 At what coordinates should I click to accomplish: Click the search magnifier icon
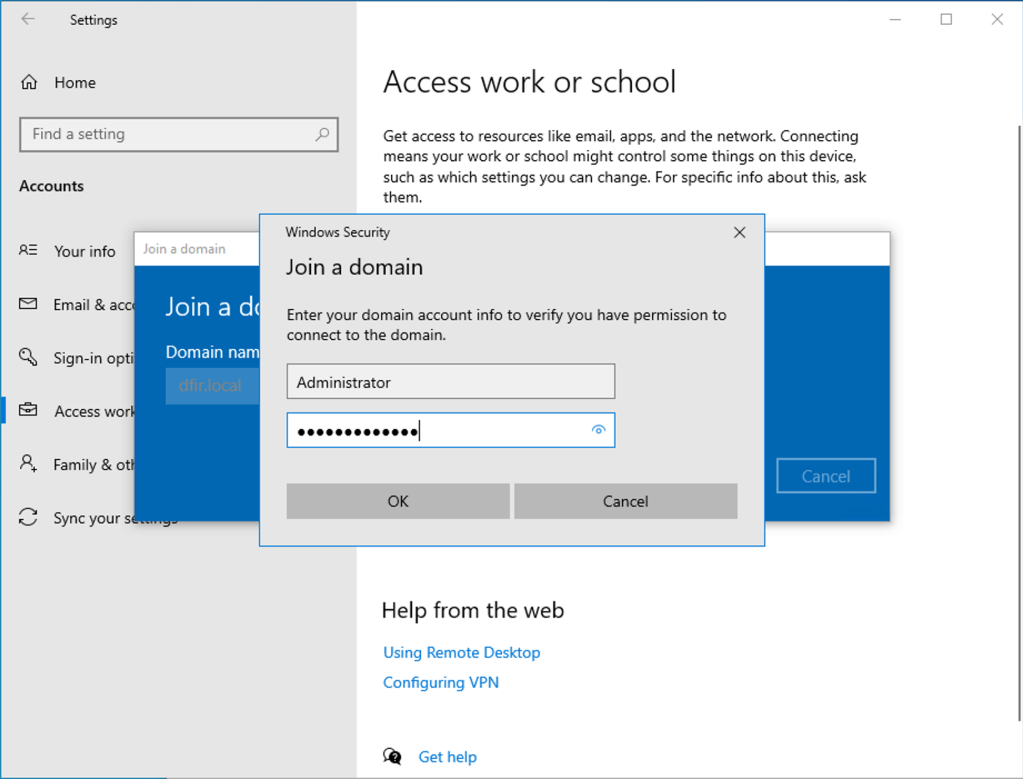click(322, 134)
